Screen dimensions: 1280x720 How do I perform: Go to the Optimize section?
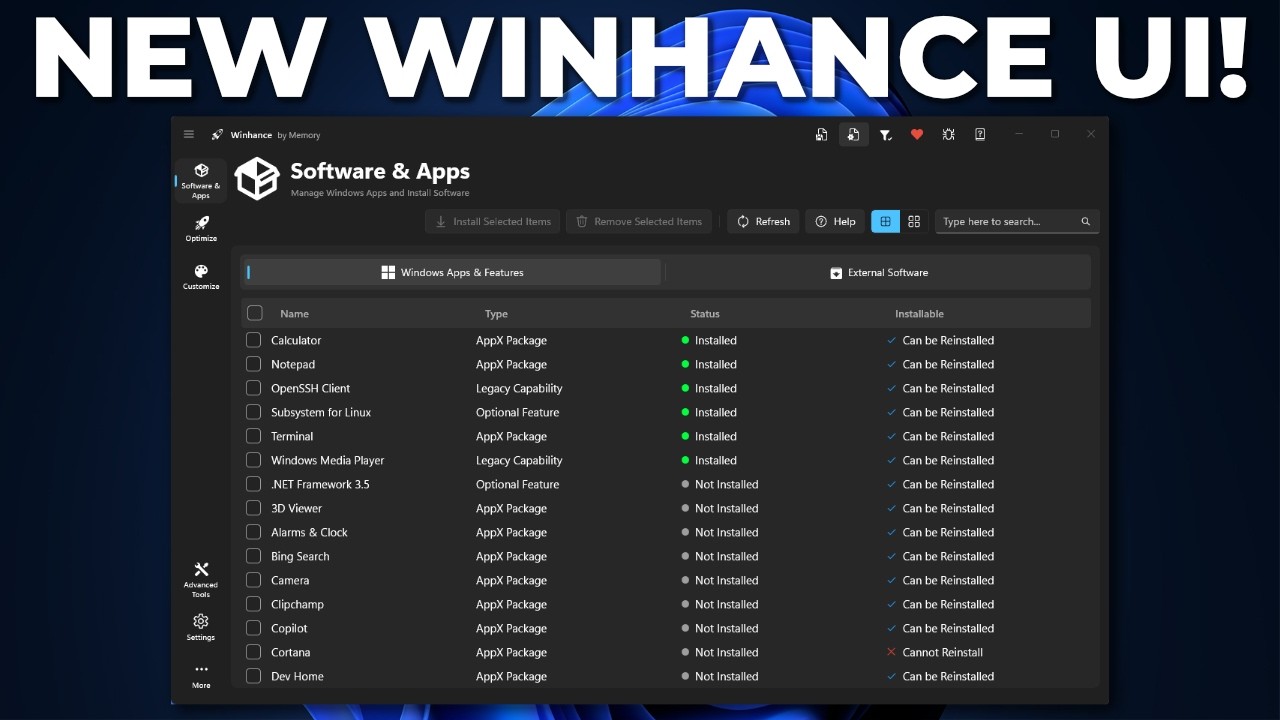(201, 229)
